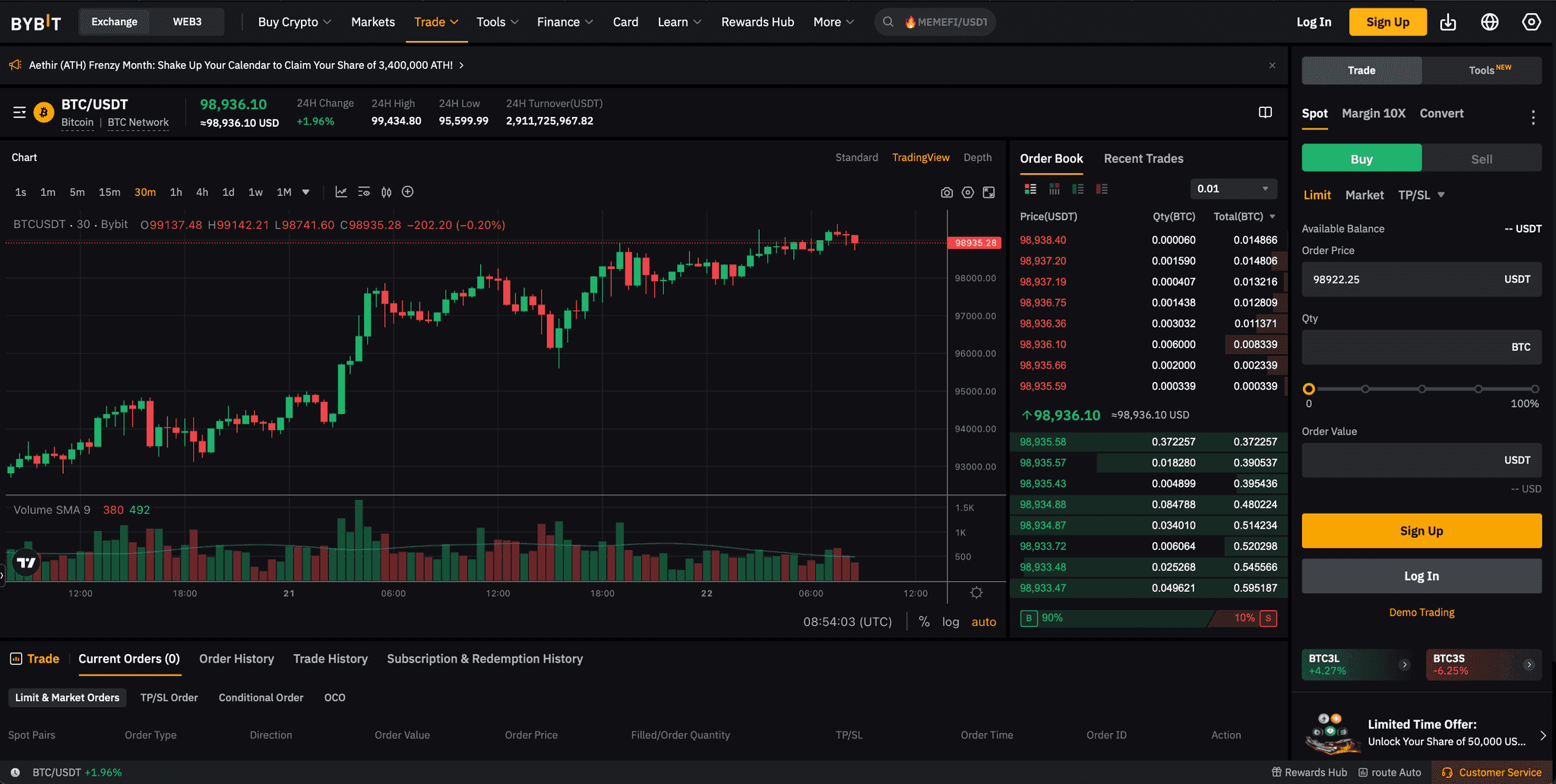The height and width of the screenshot is (784, 1556).
Task: Expand more chart timeframe options
Action: click(x=306, y=192)
